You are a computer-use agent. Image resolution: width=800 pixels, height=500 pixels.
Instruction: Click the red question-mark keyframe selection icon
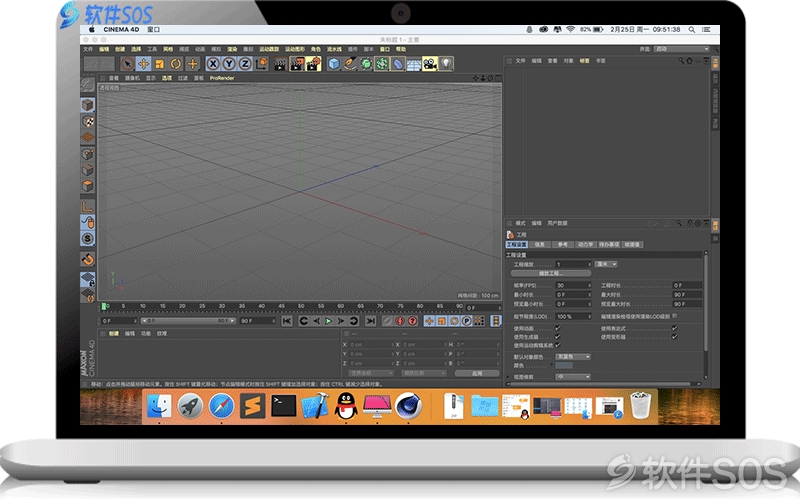(412, 321)
